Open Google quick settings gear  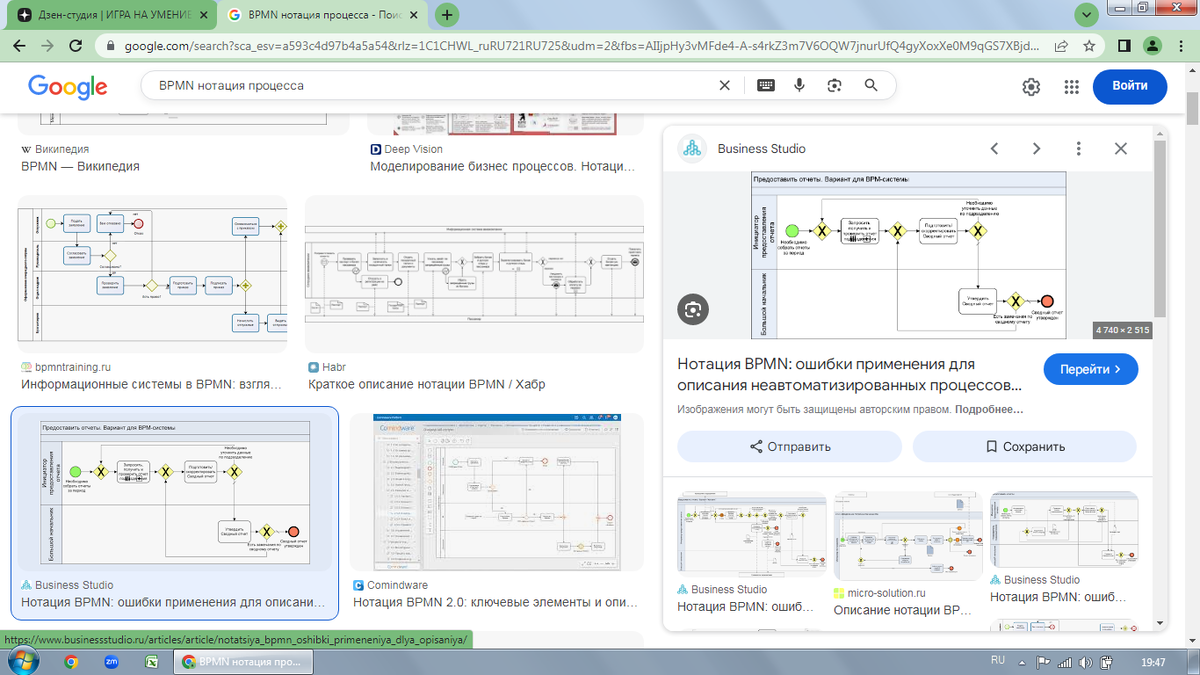coord(1031,87)
